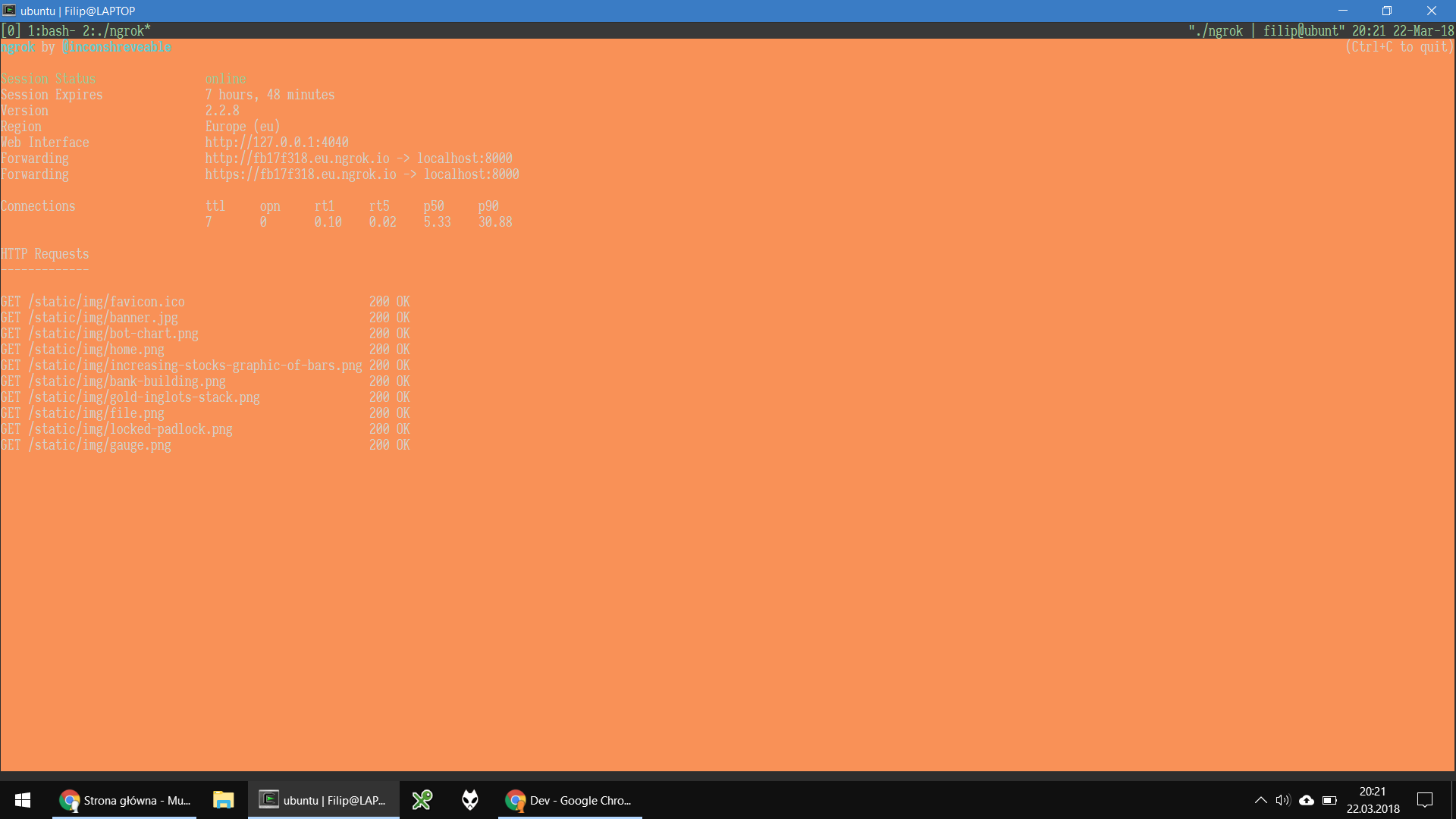Click the 'Europe (eu)' region value
1456x819 pixels.
point(243,127)
